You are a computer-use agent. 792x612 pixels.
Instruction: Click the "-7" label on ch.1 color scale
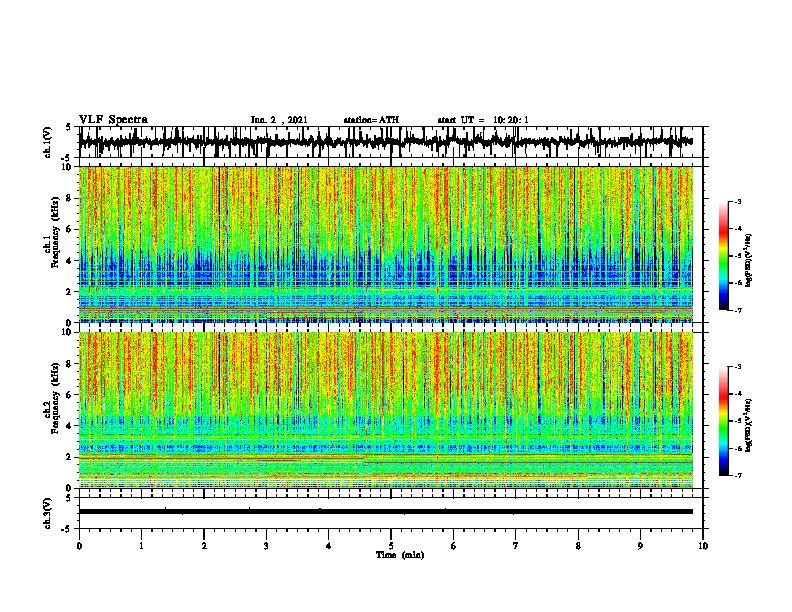coord(737,310)
